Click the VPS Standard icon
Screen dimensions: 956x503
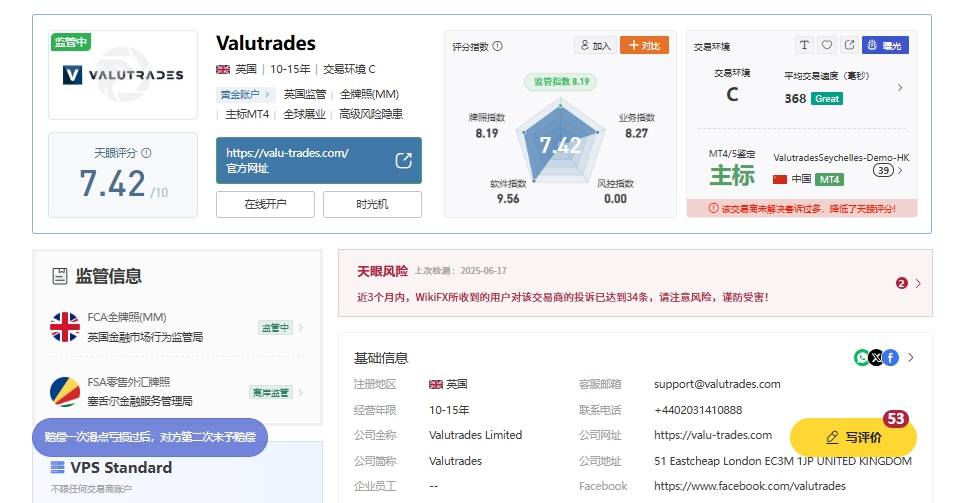point(57,468)
